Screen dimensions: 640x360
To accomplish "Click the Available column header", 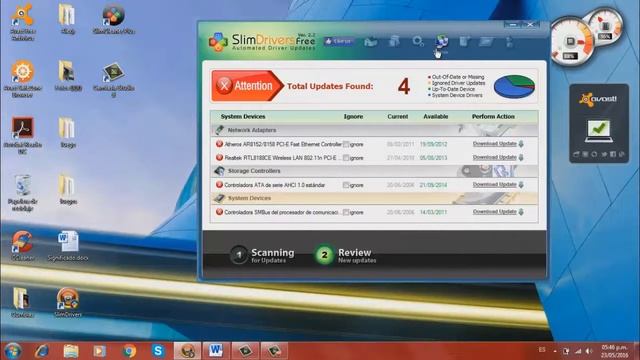I will [436, 117].
